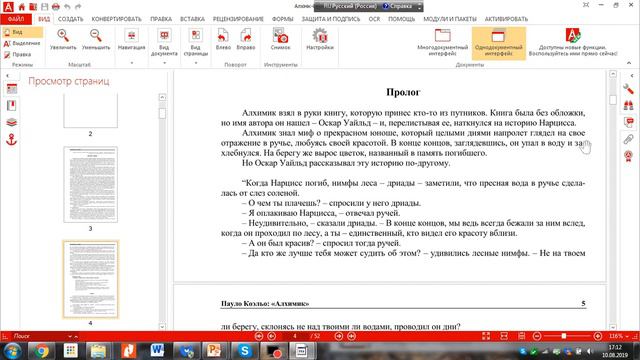The width and height of the screenshot is (640, 360).
Task: Click the Справка help button
Action: click(398, 6)
